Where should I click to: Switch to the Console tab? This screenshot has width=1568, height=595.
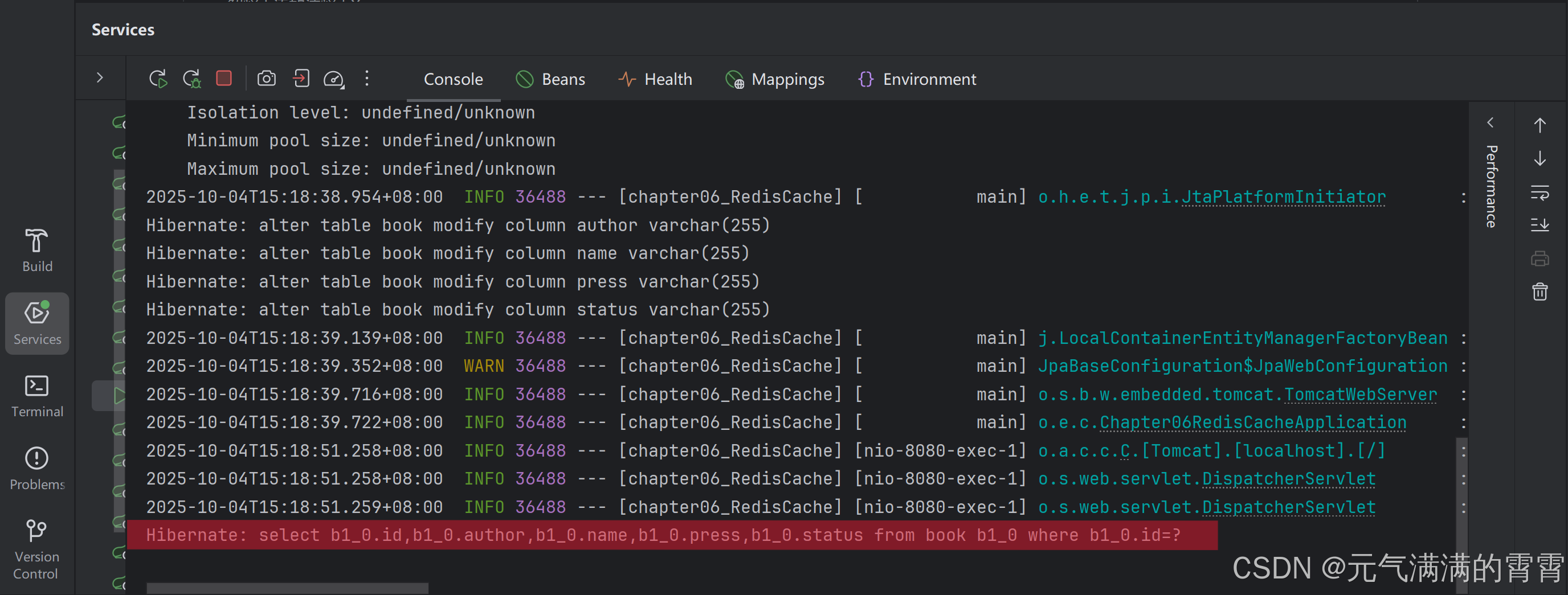[453, 79]
